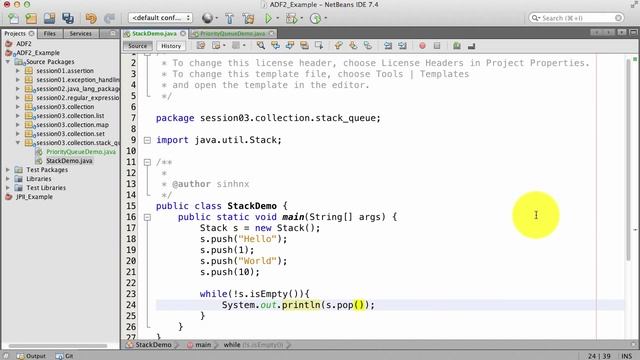The height and width of the screenshot is (360, 640).
Task: Switch to PriorityQueueDemo.java editor tab
Action: (232, 33)
